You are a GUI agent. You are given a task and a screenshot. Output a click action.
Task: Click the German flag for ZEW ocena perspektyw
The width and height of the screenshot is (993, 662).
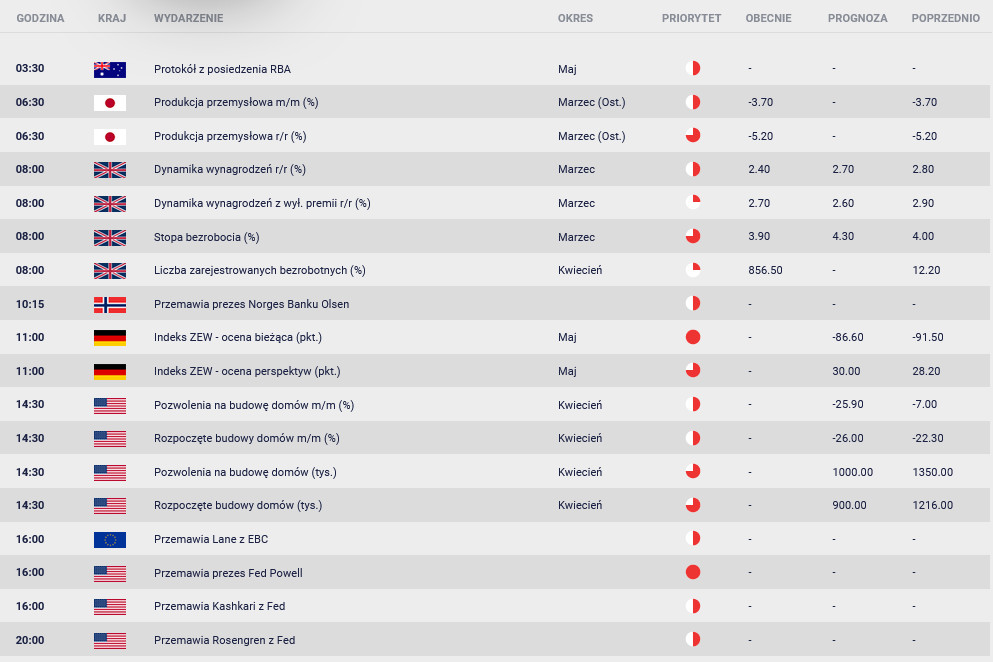point(110,372)
